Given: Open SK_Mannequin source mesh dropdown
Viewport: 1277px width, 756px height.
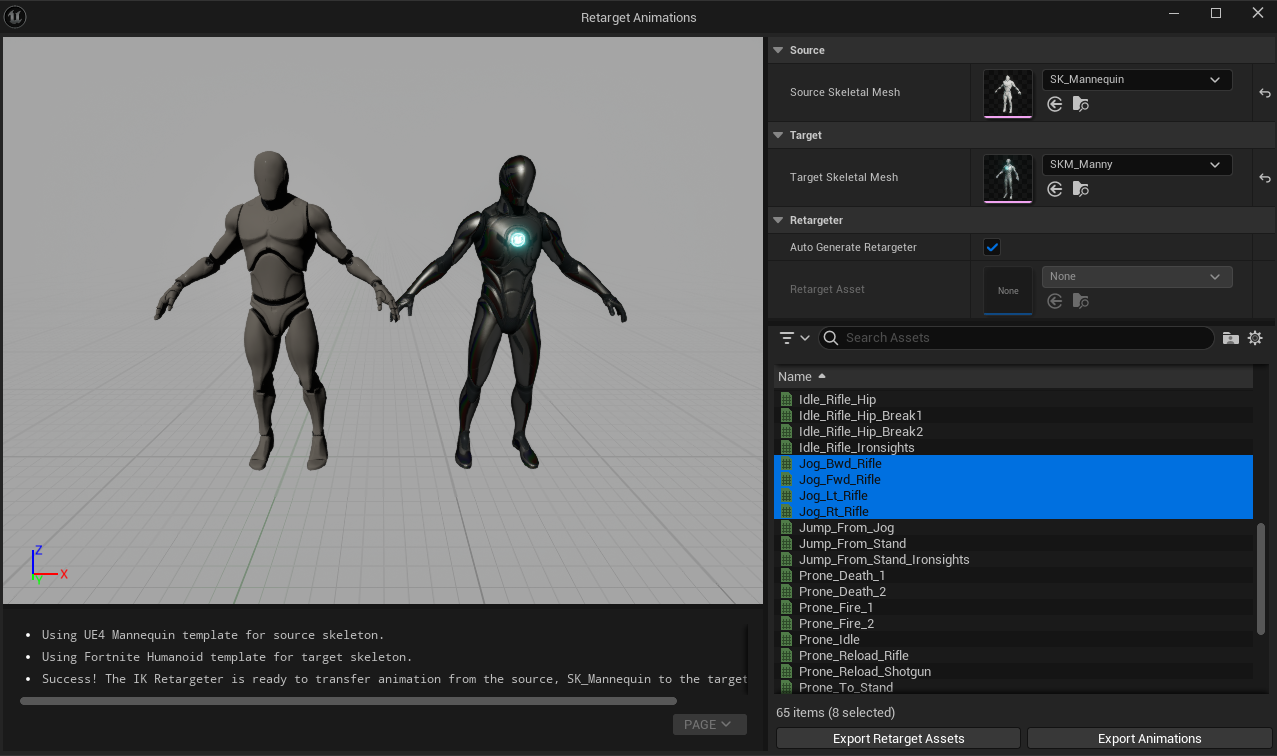Looking at the screenshot, I should pos(1137,80).
